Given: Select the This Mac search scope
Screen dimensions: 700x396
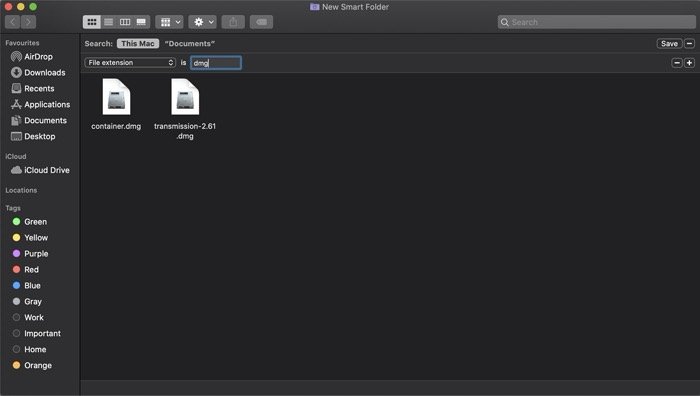Looking at the screenshot, I should 138,43.
